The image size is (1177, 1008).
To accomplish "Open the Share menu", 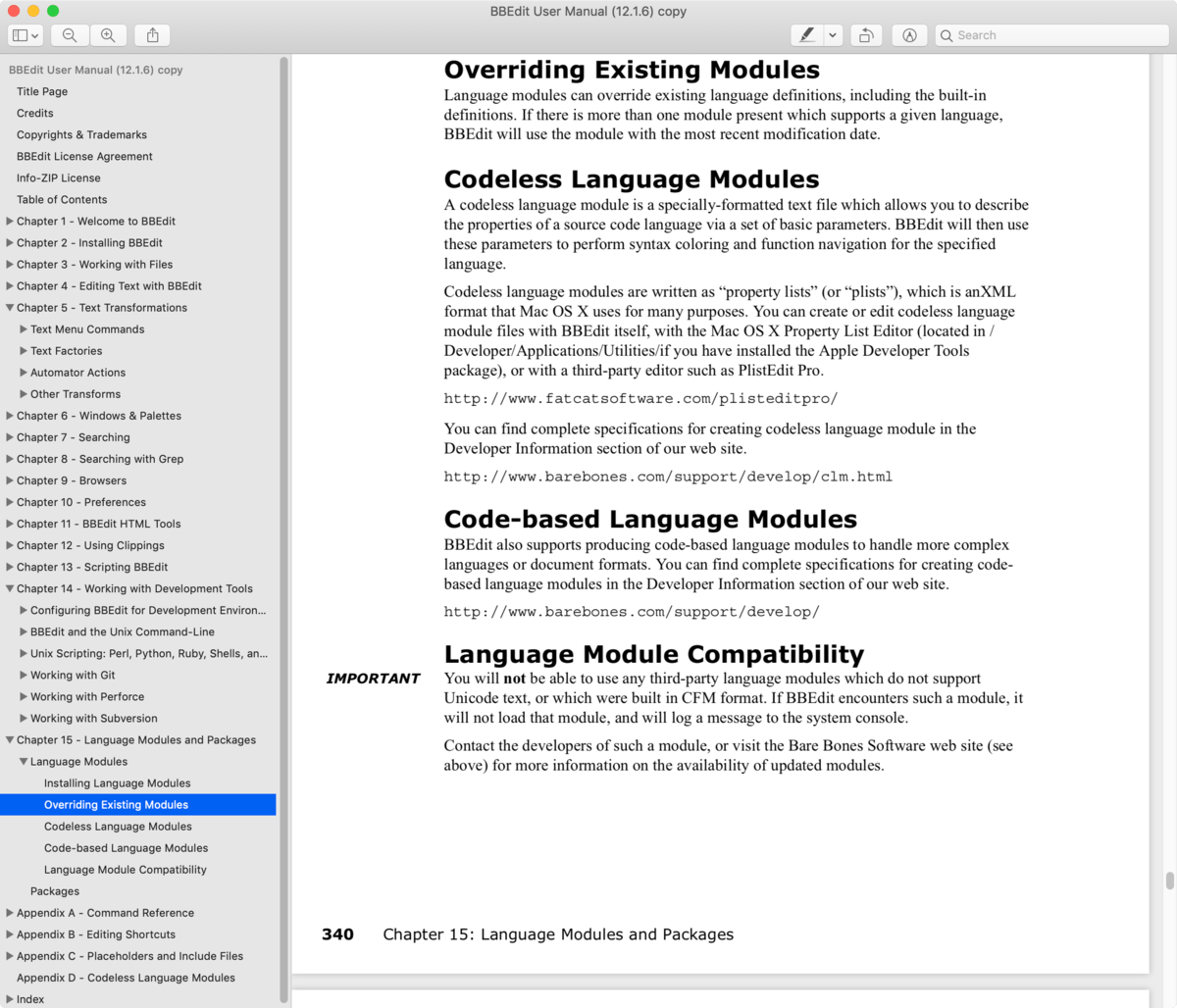I will [152, 34].
